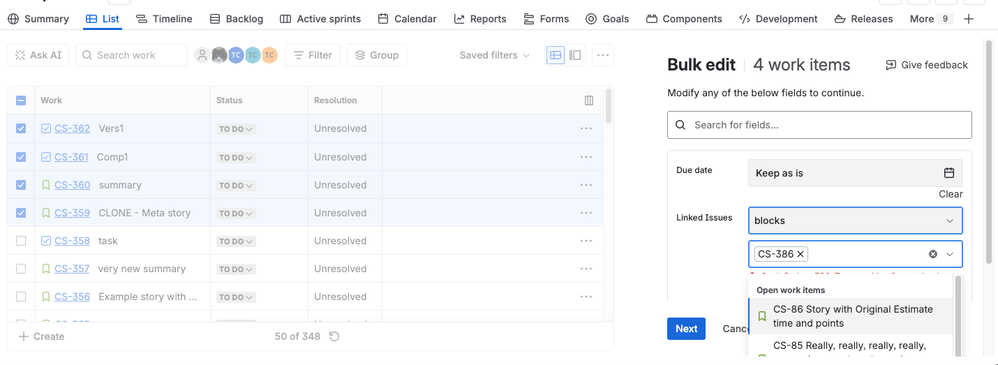This screenshot has width=998, height=365.
Task: Open the CS-361 work item link
Action: coord(71,157)
